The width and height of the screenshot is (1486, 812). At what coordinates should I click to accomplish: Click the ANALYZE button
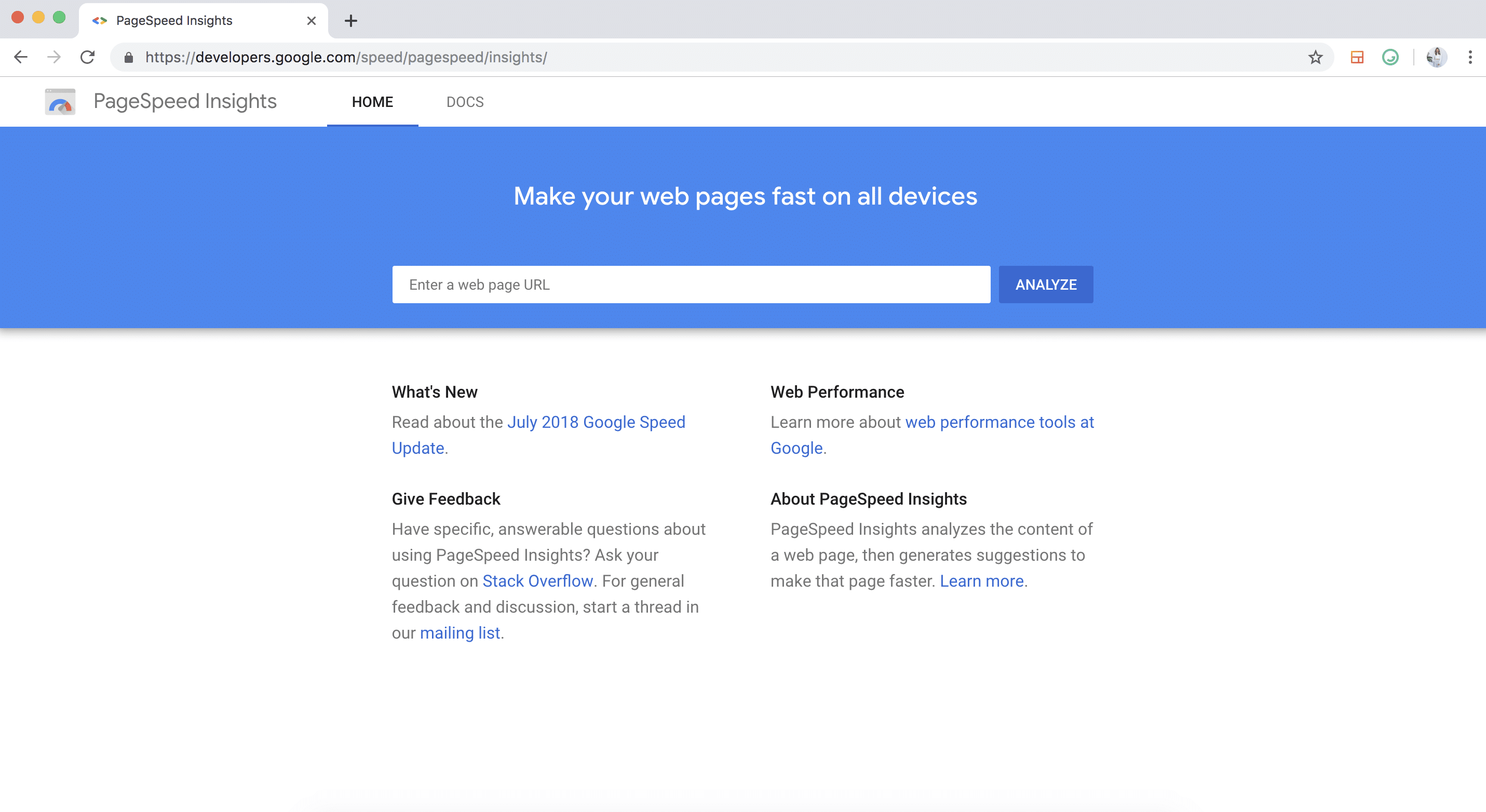coord(1046,285)
